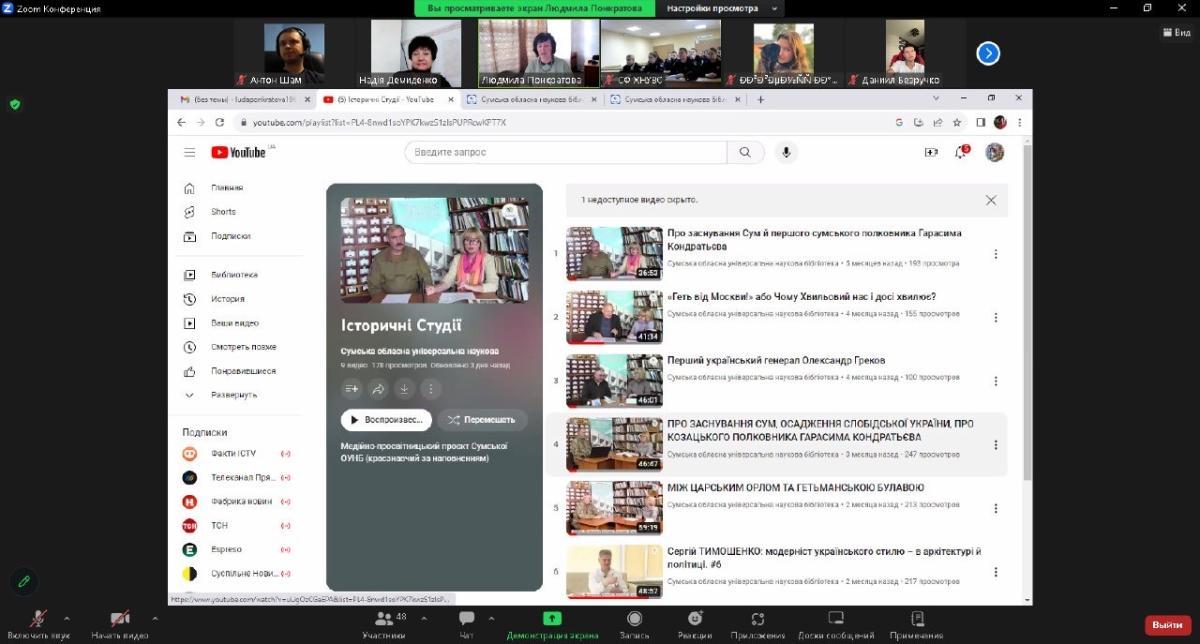Screen dimensions: 1200x644
Task: Click the red Выйти leave button
Action: [x=1167, y=624]
